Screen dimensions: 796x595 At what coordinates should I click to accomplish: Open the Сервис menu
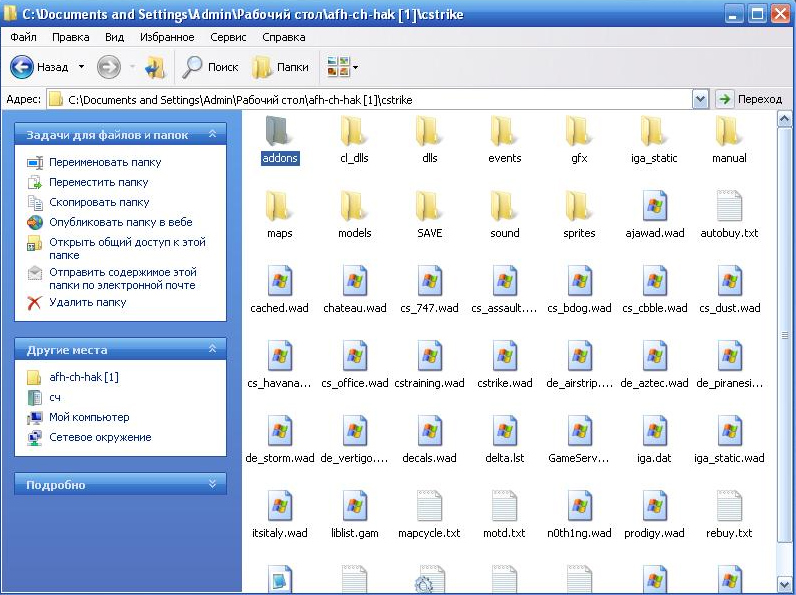228,37
